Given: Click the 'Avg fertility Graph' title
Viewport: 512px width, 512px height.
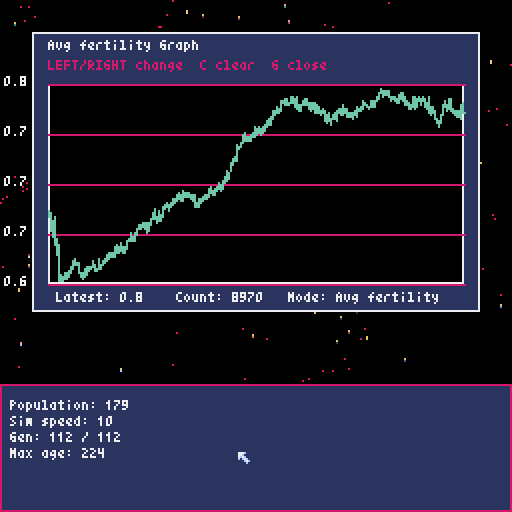Looking at the screenshot, I should 123,46.
